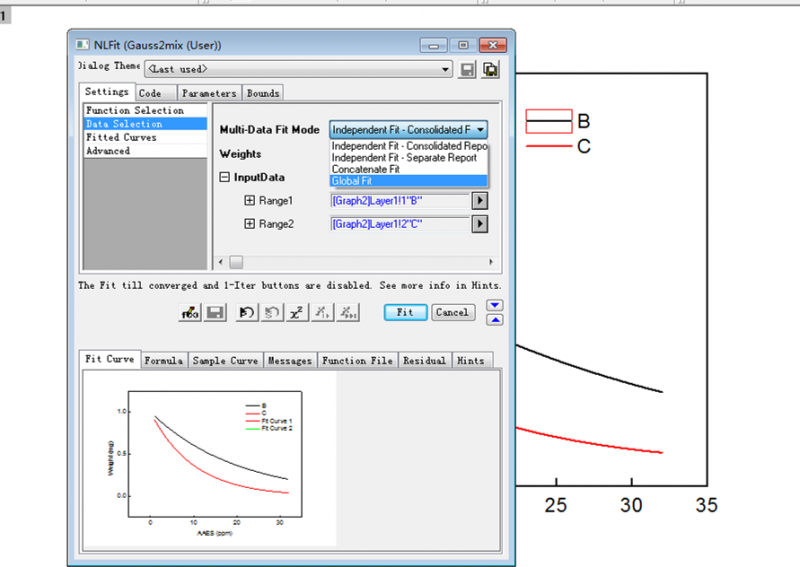
Task: Open the Function File tab
Action: point(357,361)
